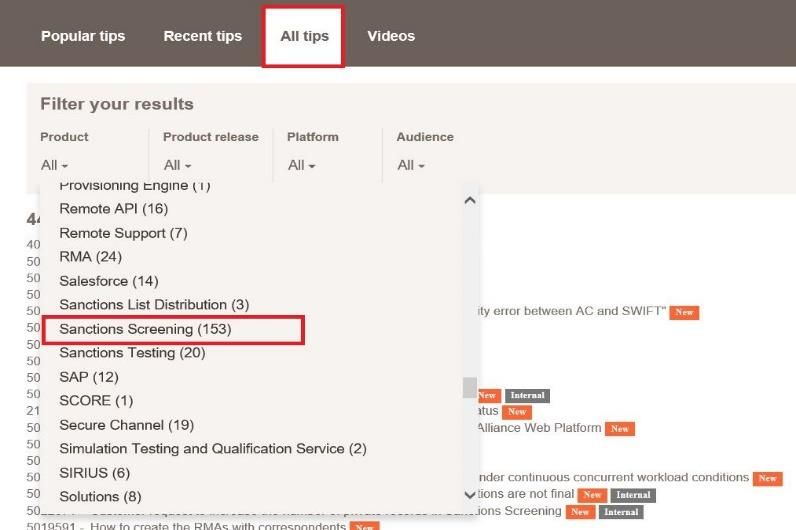
Task: Choose Secure Channel (19) option
Action: pyautogui.click(x=126, y=425)
